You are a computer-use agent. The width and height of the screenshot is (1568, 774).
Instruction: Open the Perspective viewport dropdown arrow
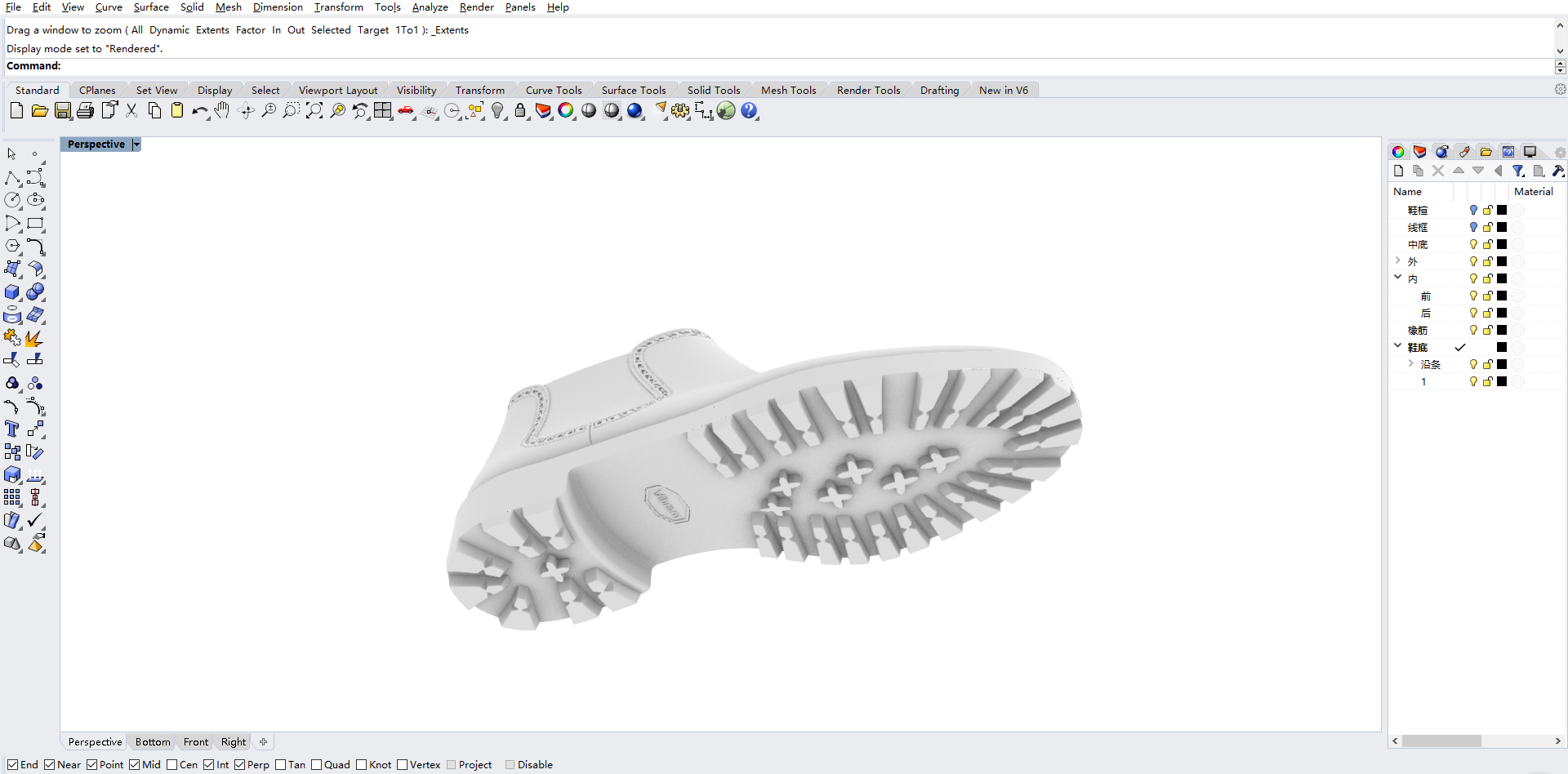coord(136,145)
